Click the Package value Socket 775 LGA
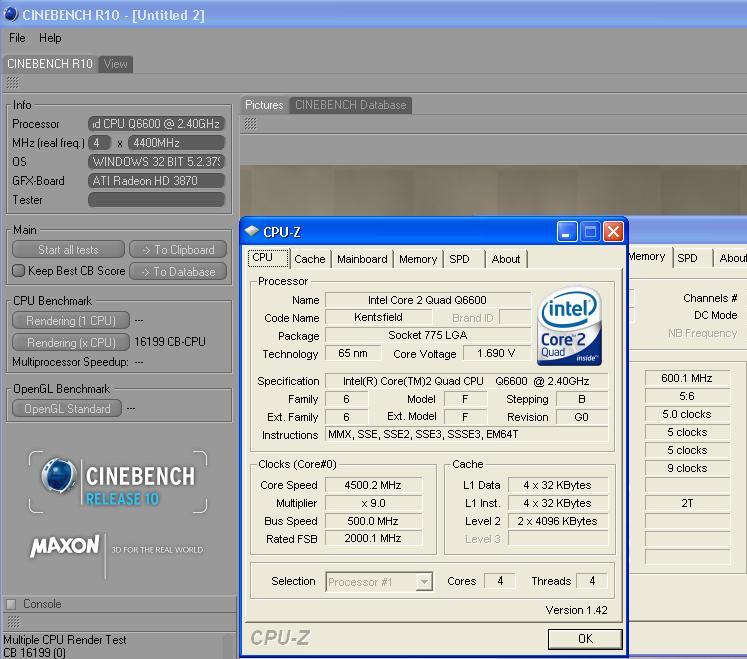 [x=427, y=335]
